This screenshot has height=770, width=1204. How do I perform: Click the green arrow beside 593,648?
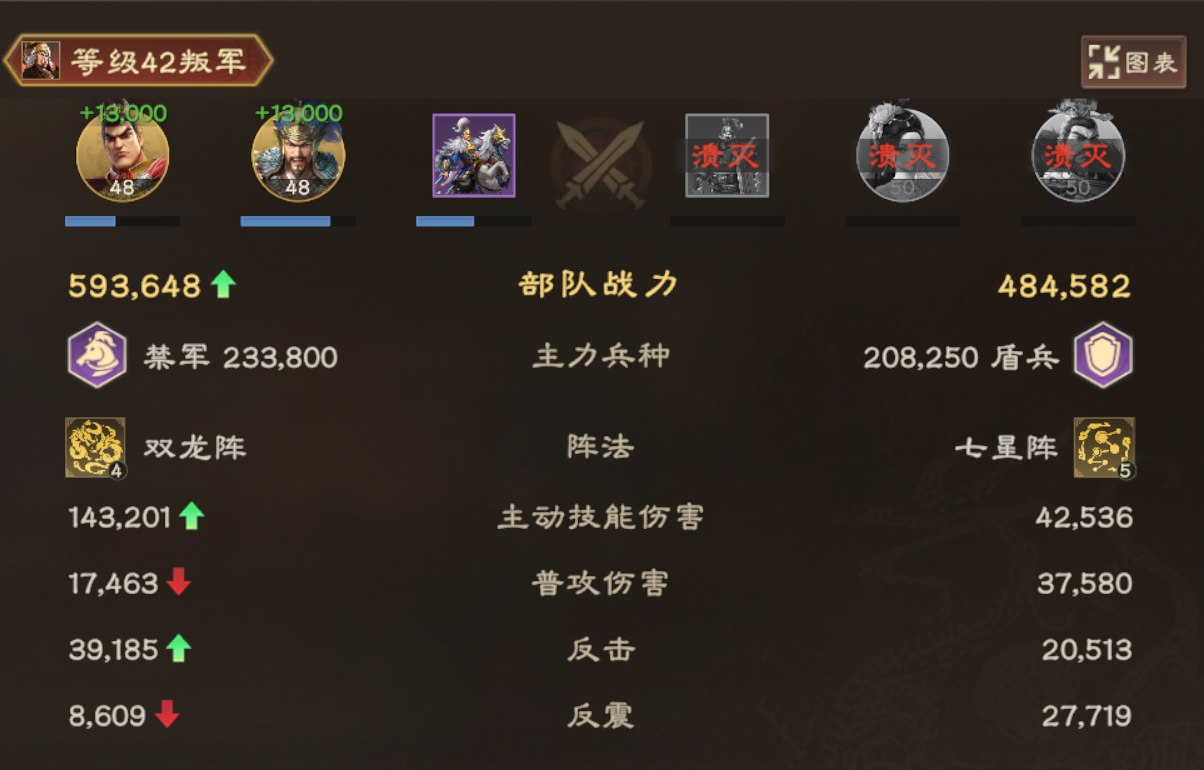point(223,285)
